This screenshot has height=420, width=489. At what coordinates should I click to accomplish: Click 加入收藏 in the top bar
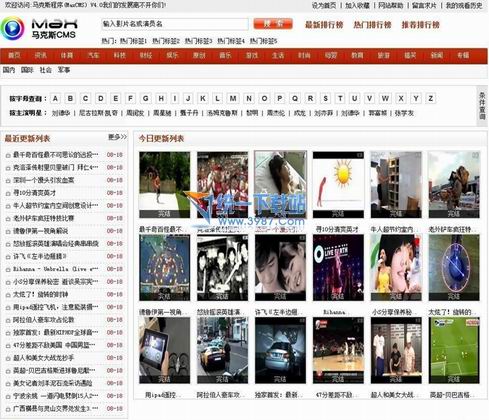357,5
